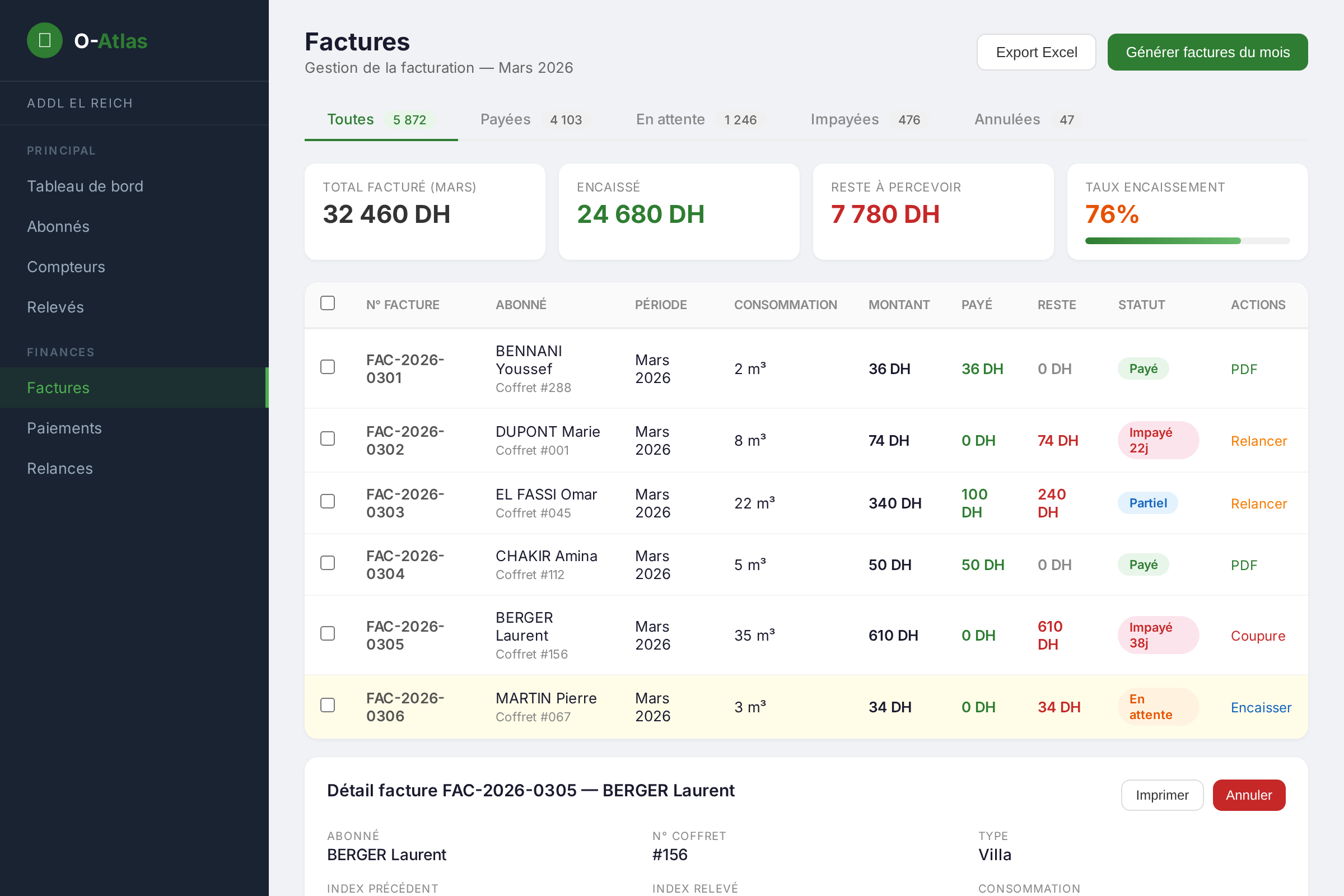The height and width of the screenshot is (896, 1344).
Task: Tick the select-all invoices header checkbox
Action: [x=328, y=303]
